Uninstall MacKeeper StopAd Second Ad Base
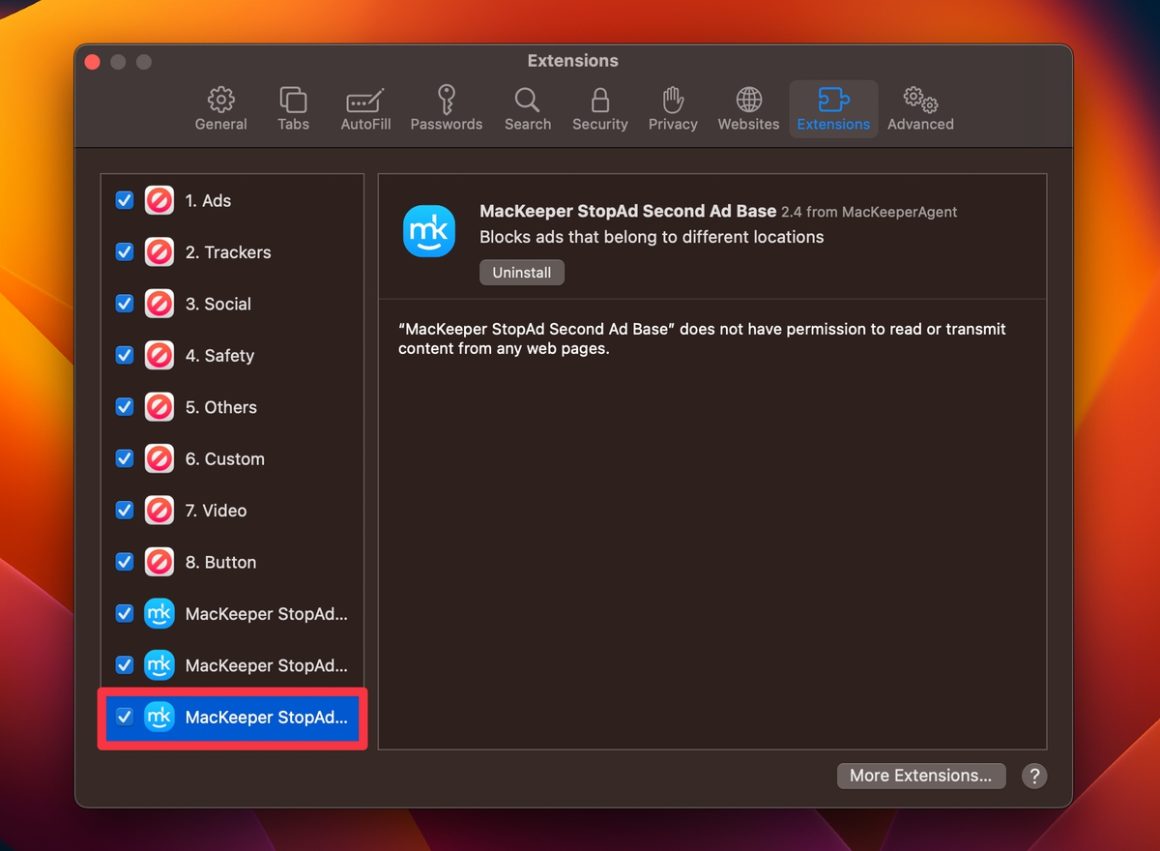 point(521,271)
